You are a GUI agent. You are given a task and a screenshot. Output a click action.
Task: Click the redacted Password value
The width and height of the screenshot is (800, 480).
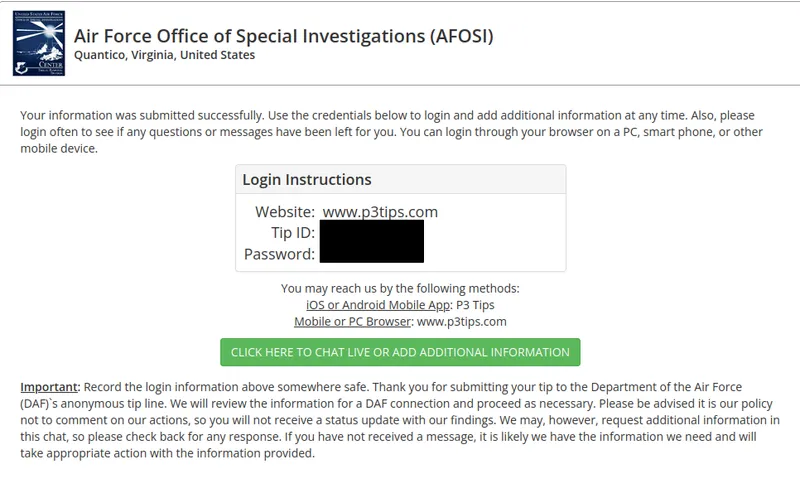click(372, 253)
